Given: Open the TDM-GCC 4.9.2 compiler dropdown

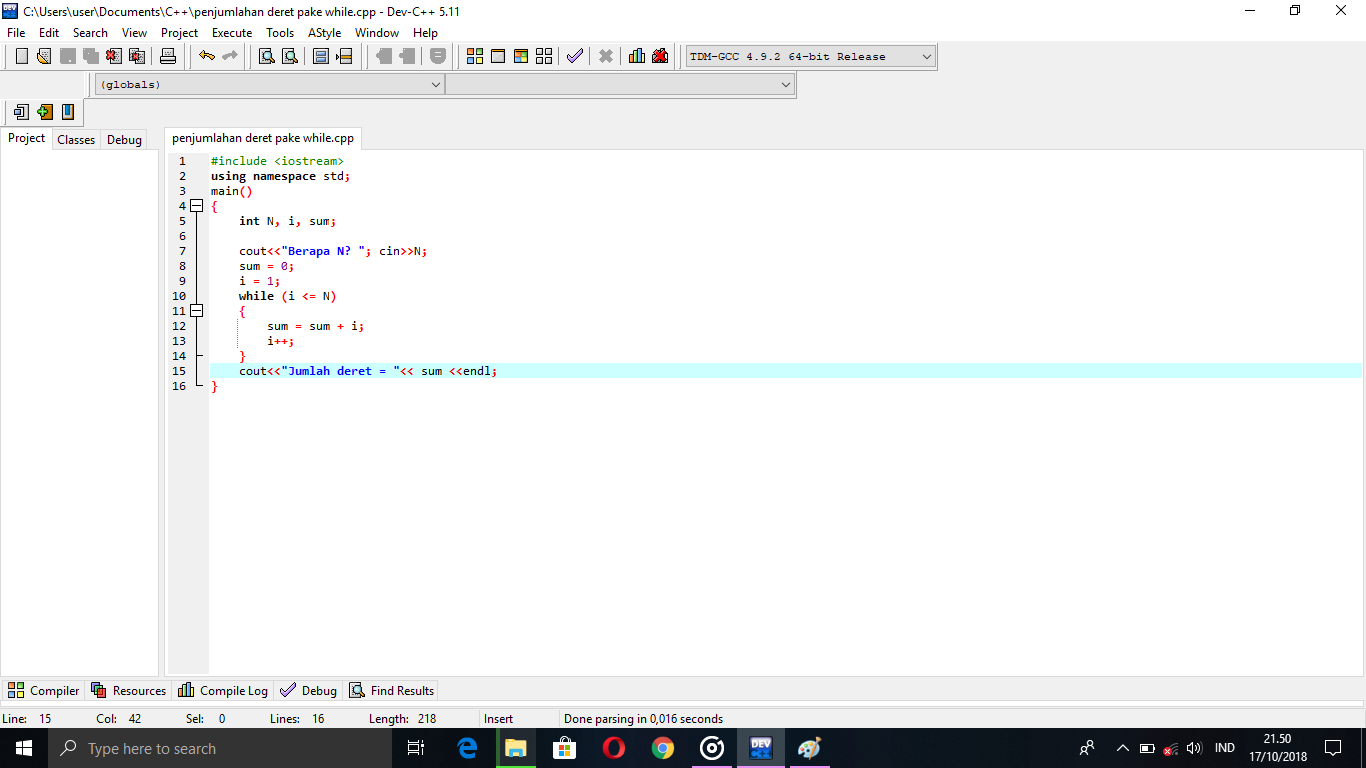Looking at the screenshot, I should pos(925,56).
